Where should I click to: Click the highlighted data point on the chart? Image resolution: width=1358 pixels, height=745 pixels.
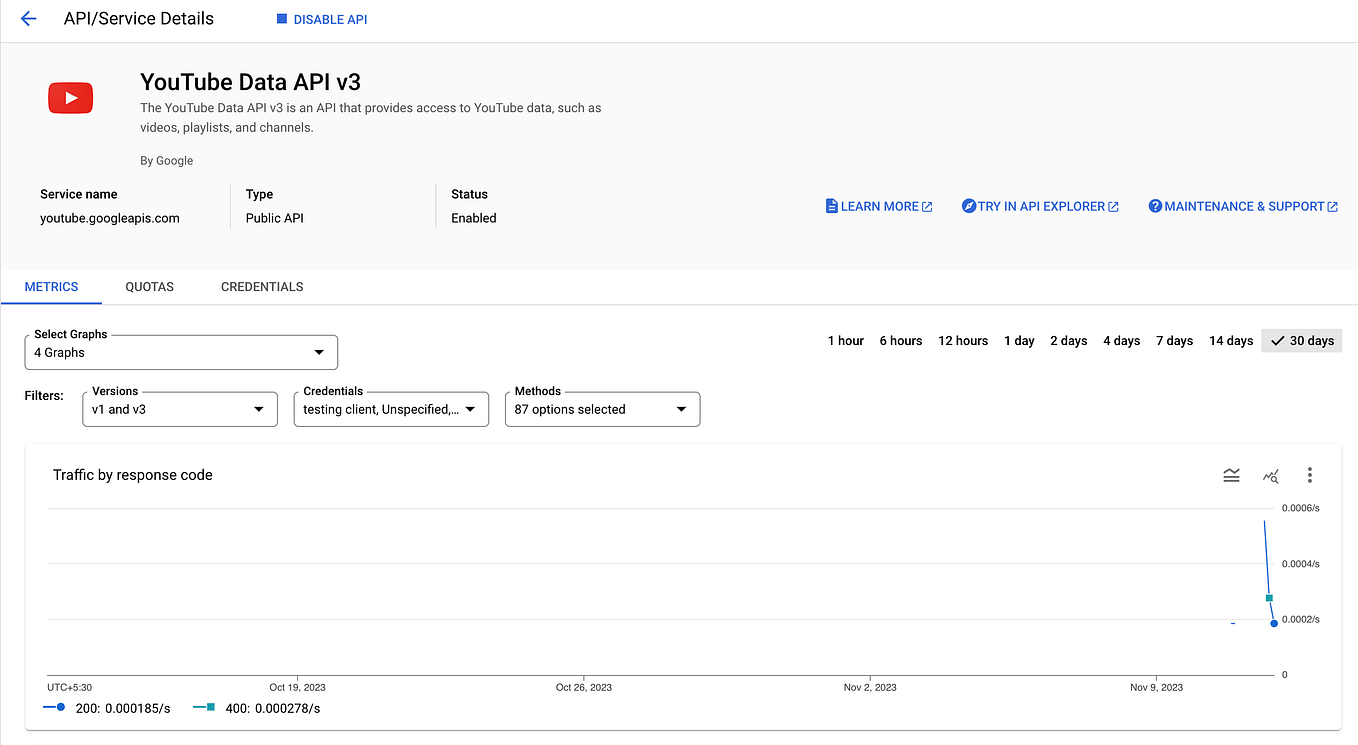tap(1269, 597)
